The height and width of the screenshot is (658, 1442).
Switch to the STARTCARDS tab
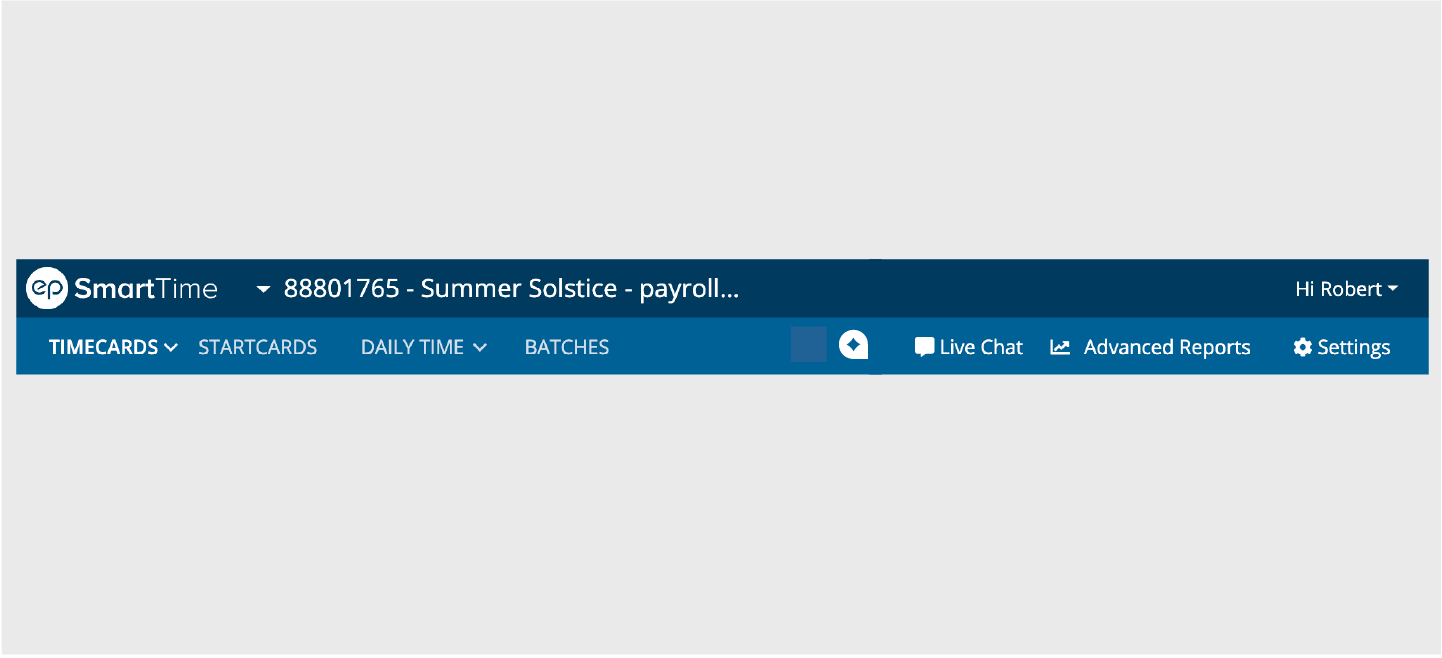click(257, 347)
